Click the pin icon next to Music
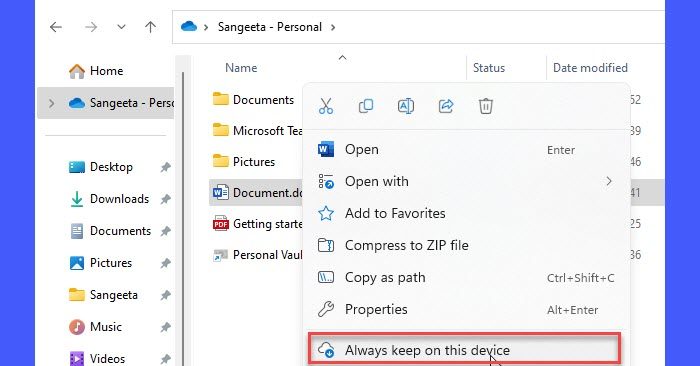This screenshot has width=700, height=366. pyautogui.click(x=166, y=327)
